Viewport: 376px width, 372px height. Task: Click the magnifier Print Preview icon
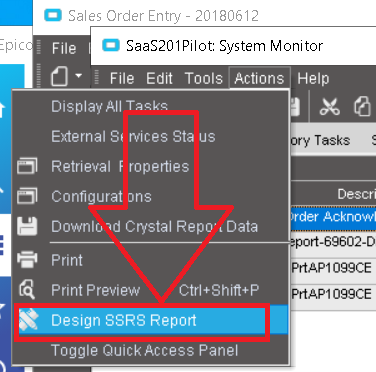click(x=27, y=290)
